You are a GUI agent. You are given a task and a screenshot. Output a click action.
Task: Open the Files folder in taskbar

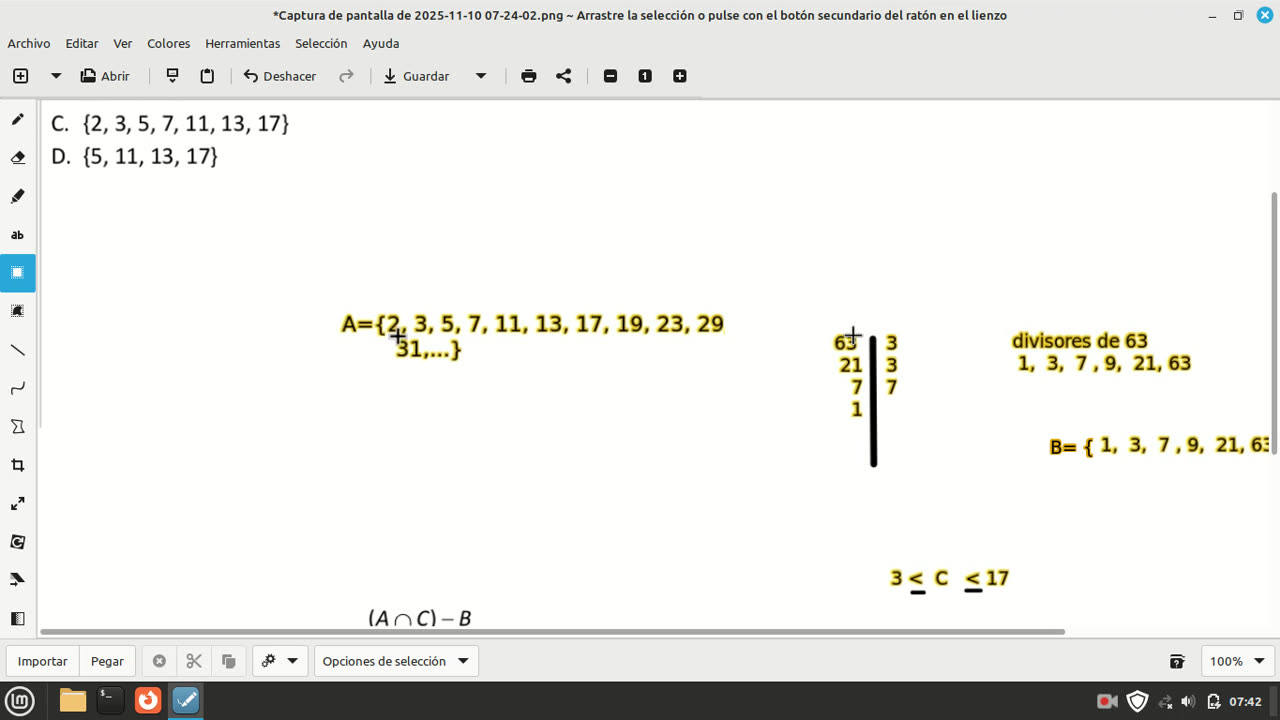coord(72,700)
